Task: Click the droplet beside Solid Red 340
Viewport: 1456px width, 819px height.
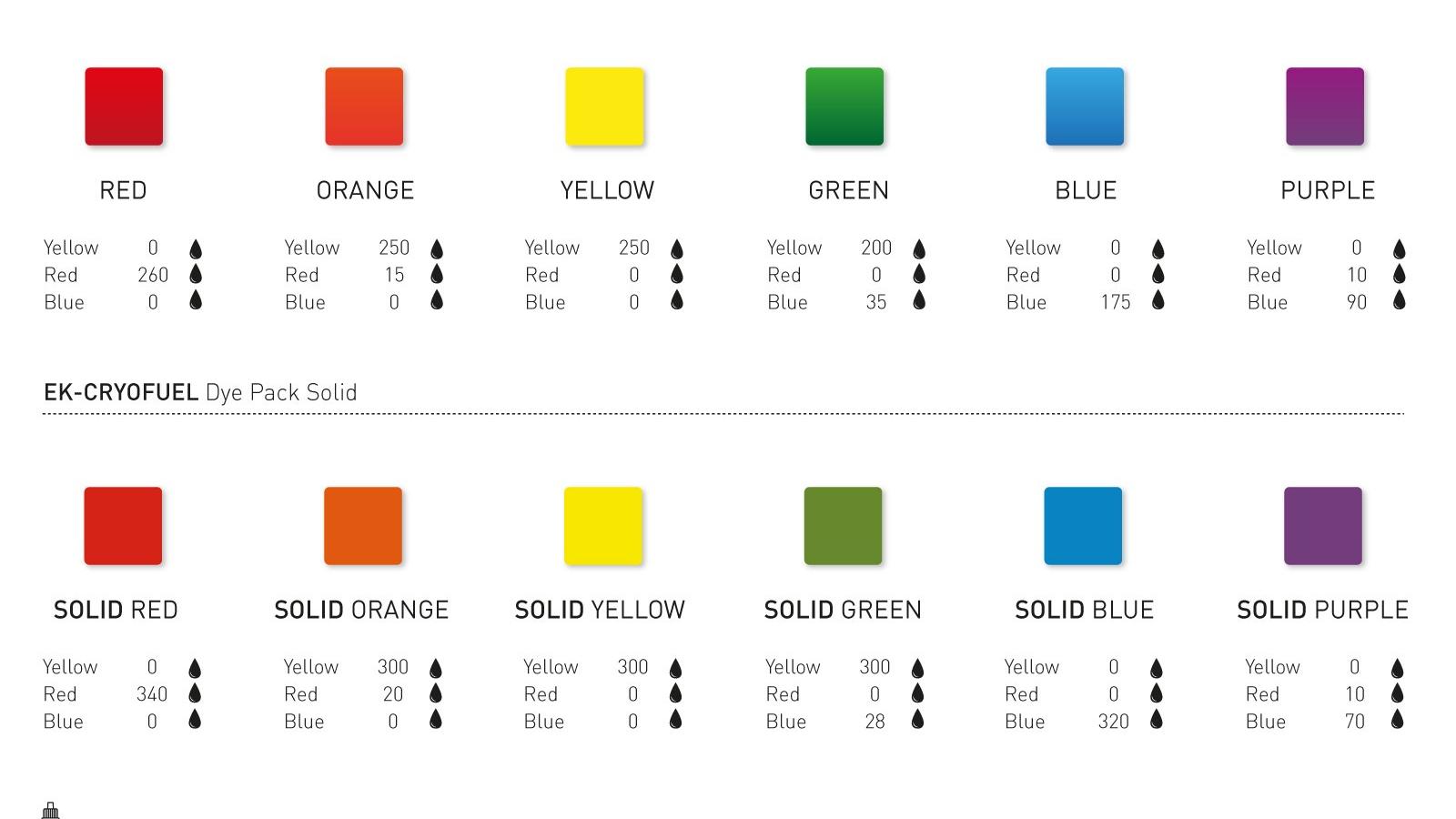Action: [x=195, y=693]
